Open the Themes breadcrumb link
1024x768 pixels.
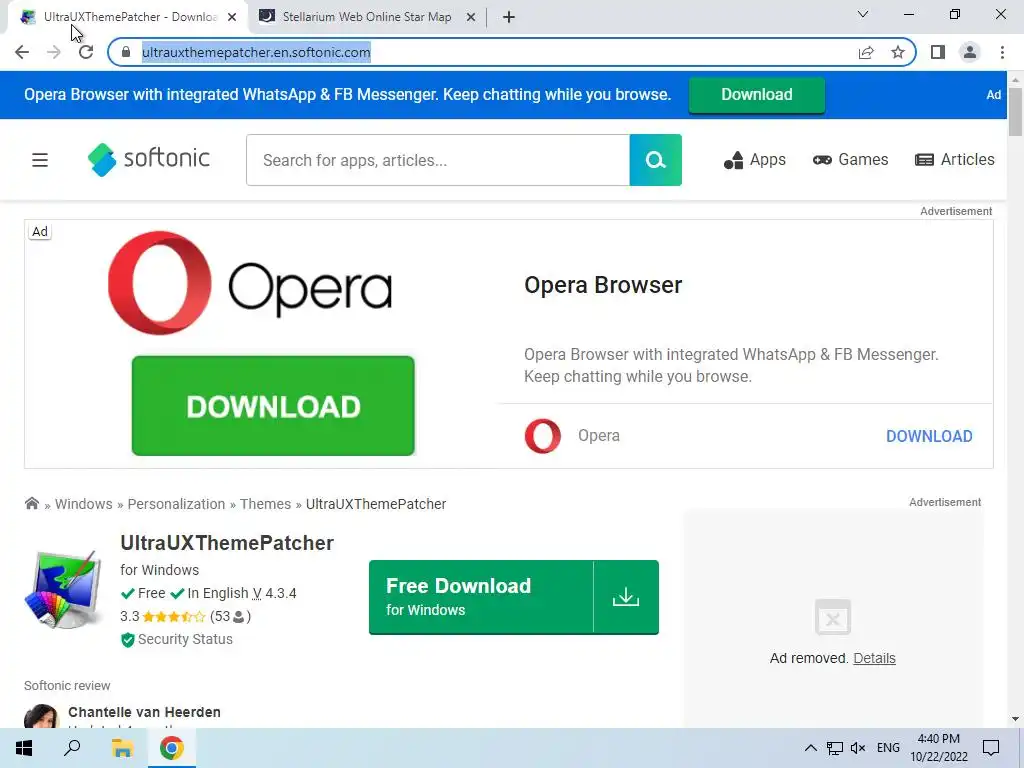265,504
